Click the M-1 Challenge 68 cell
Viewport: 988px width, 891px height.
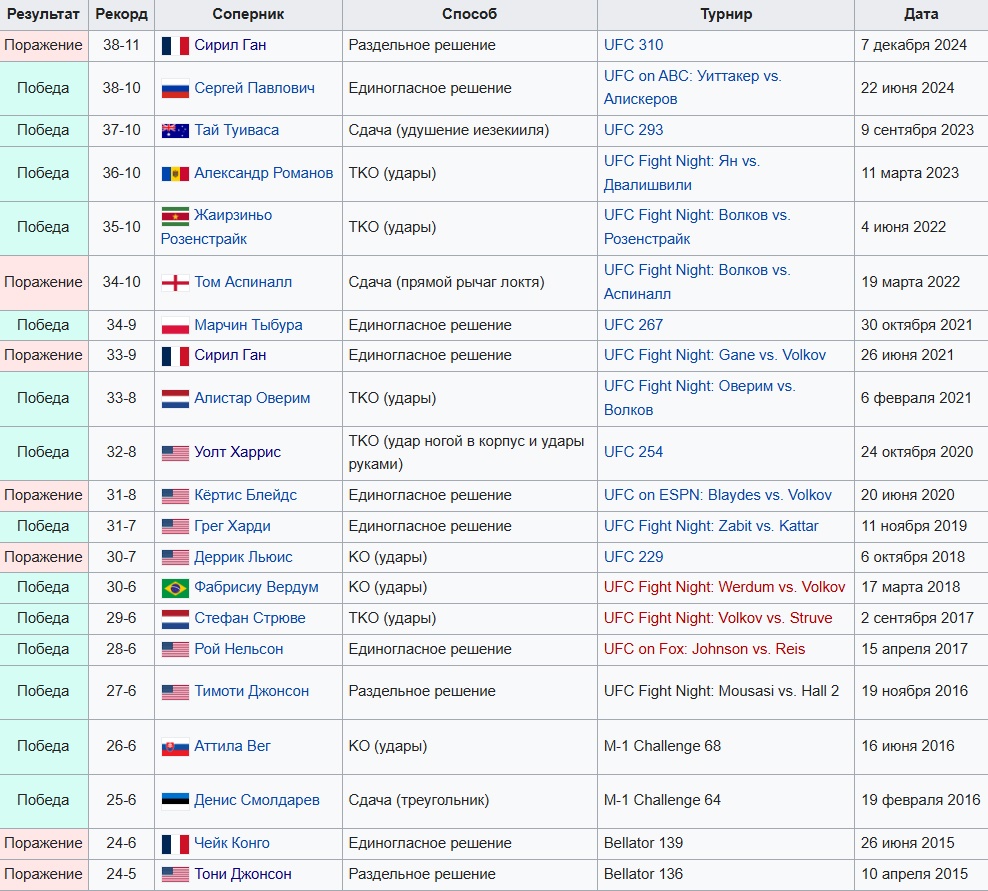(726, 747)
